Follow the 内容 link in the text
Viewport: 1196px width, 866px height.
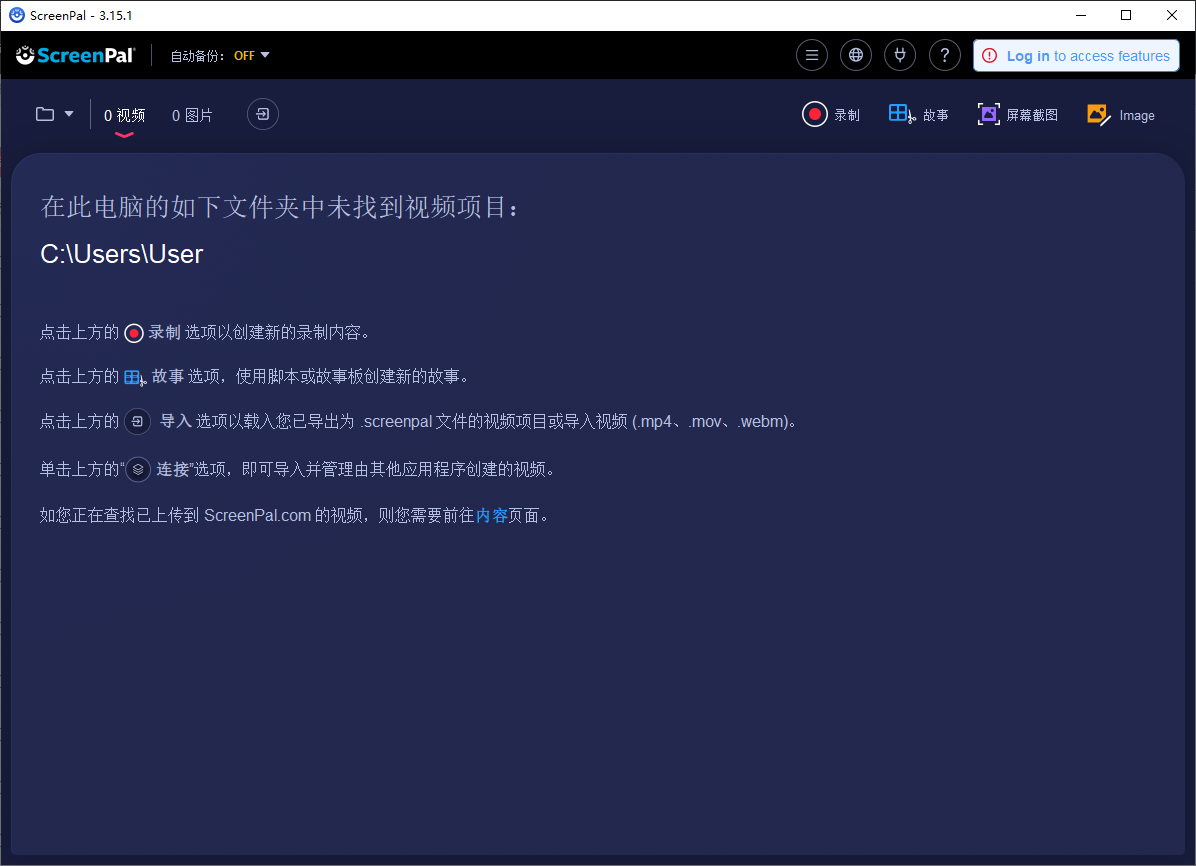pyautogui.click(x=492, y=516)
